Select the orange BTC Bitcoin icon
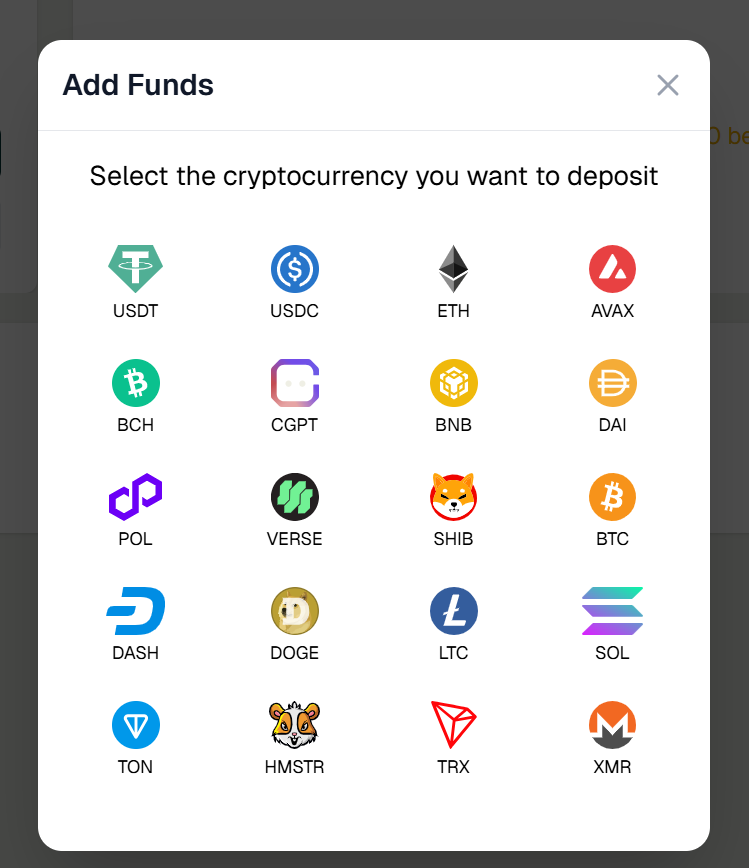The width and height of the screenshot is (749, 868). [612, 496]
